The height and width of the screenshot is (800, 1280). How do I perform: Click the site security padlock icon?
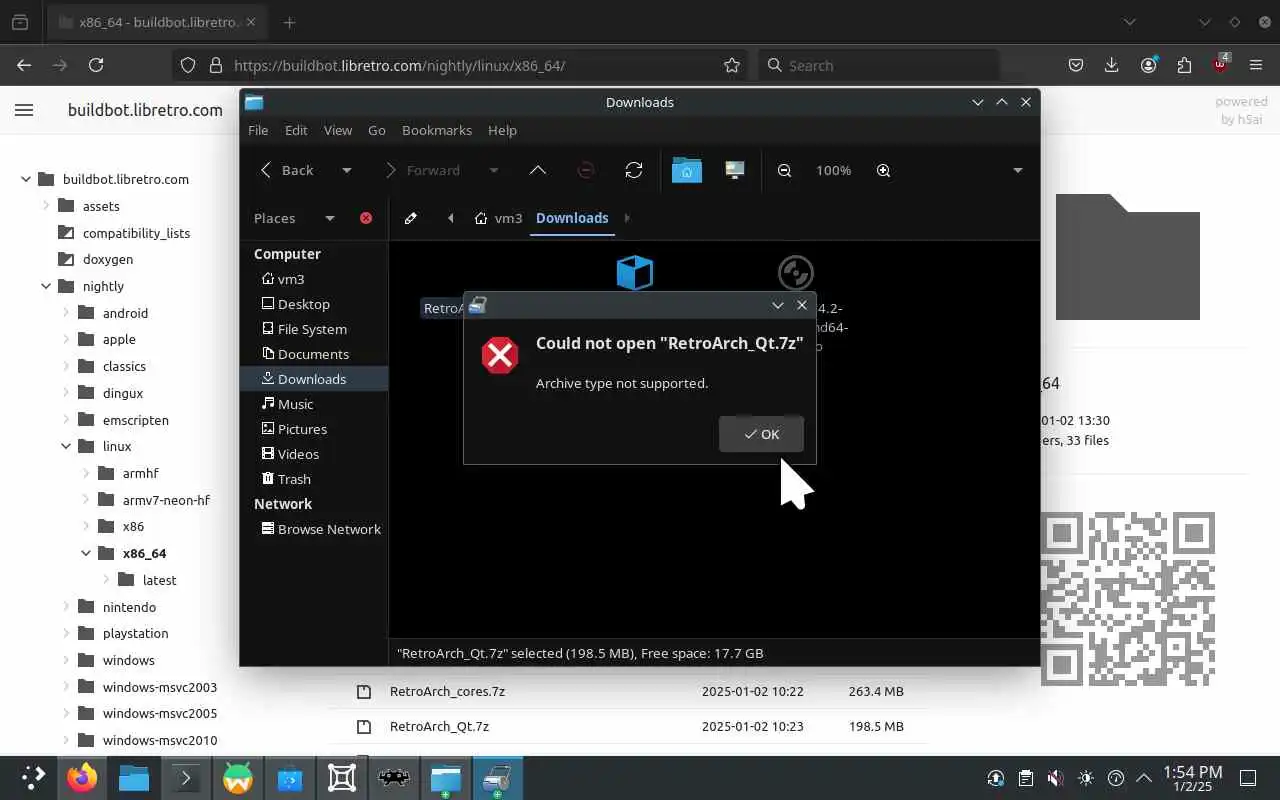(x=214, y=65)
